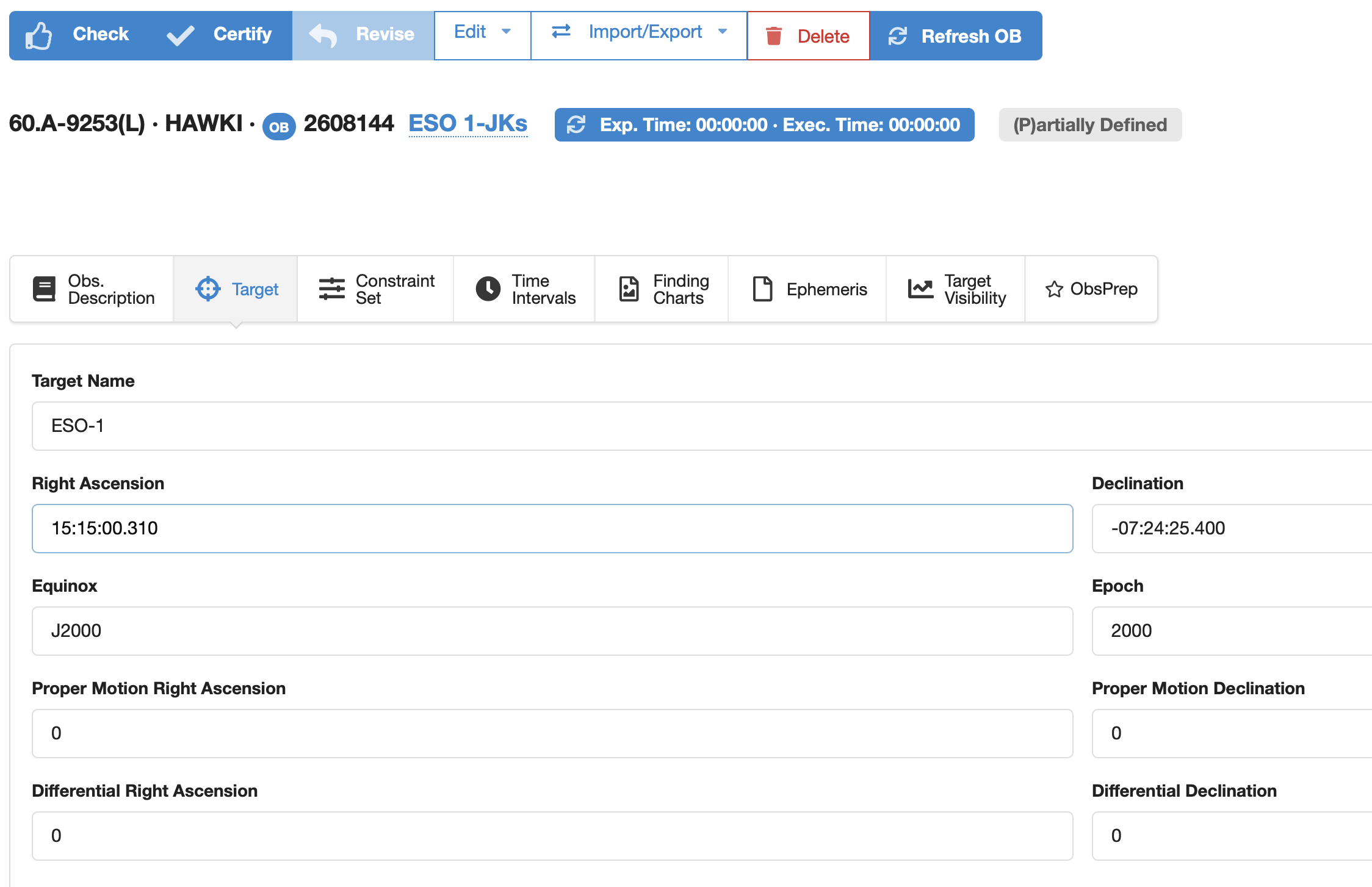This screenshot has width=1372, height=887.
Task: Open the Obs. Description tab
Action: [93, 289]
